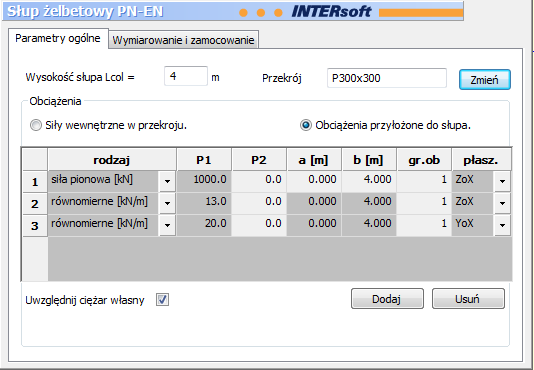Select row header 1 in loads table
The image size is (534, 370).
35,182
